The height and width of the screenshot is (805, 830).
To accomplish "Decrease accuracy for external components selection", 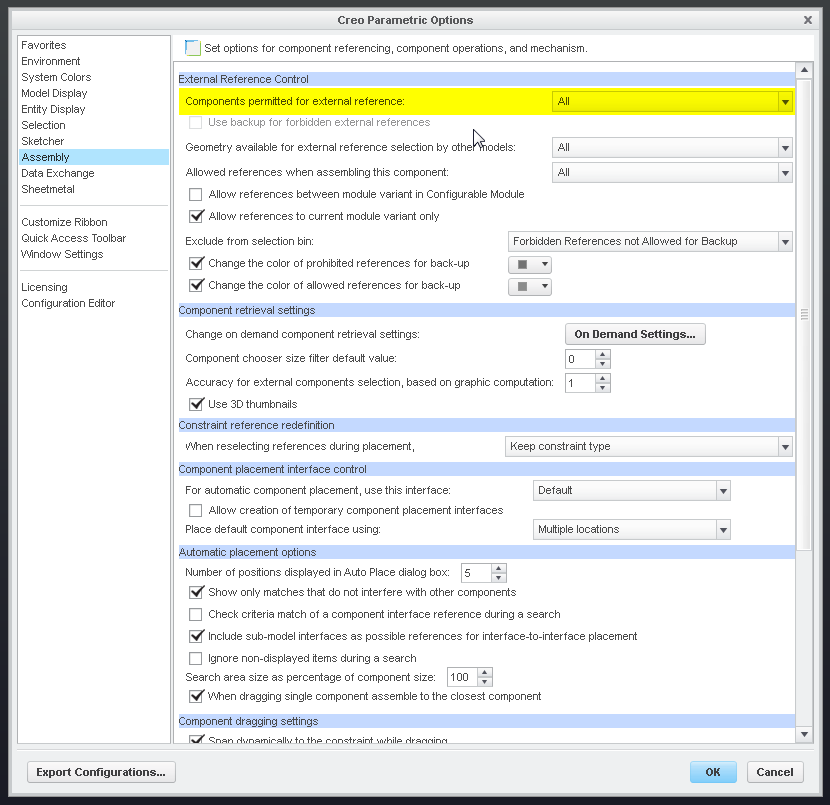I will click(602, 388).
